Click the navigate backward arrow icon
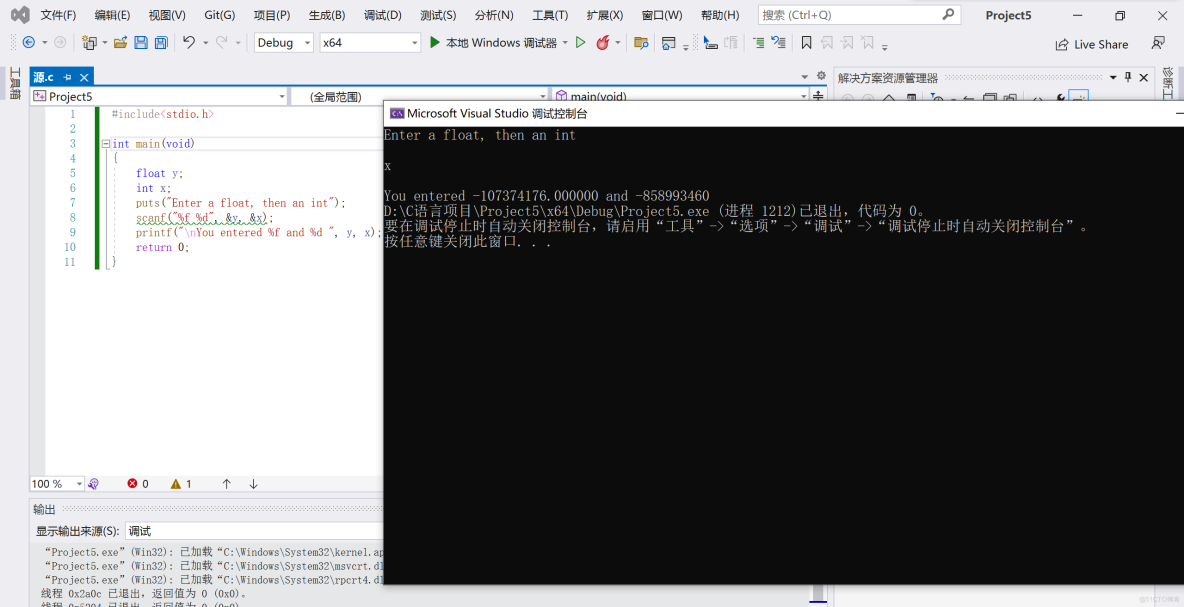Viewport: 1184px width, 607px height. [29, 43]
